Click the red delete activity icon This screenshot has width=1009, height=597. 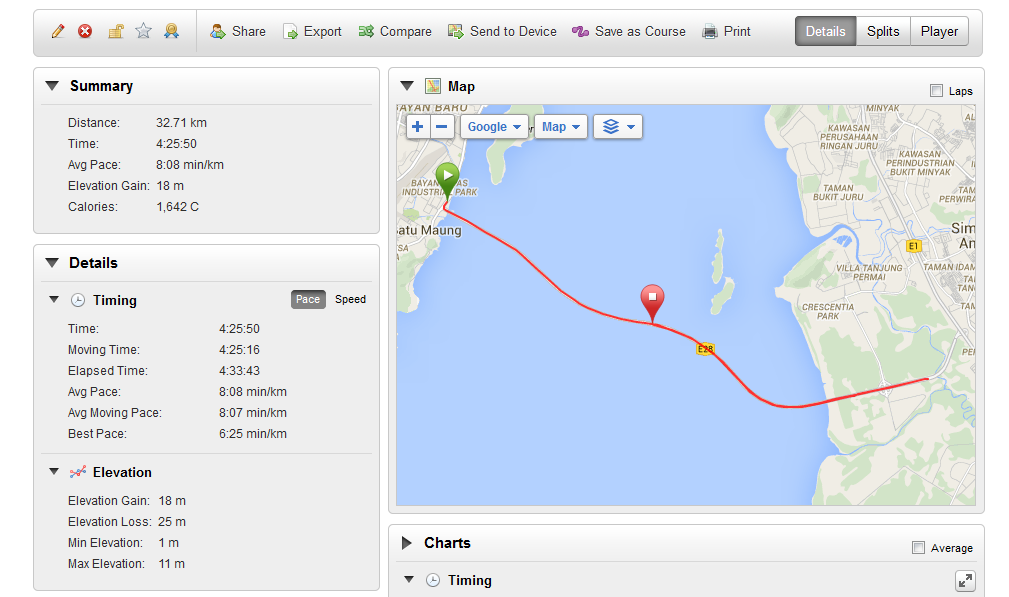coord(85,32)
